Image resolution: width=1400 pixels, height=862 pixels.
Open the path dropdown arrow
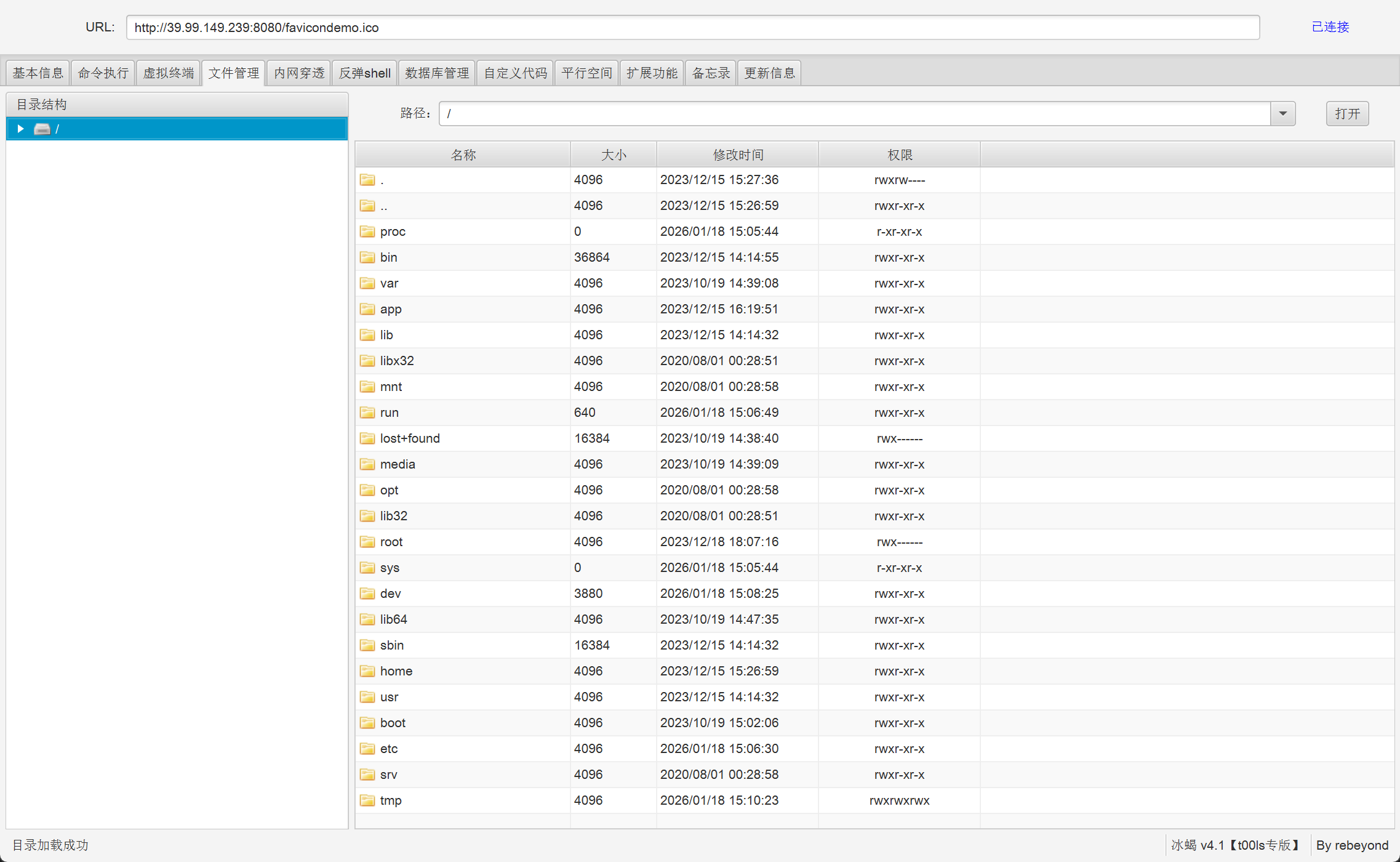tap(1282, 113)
